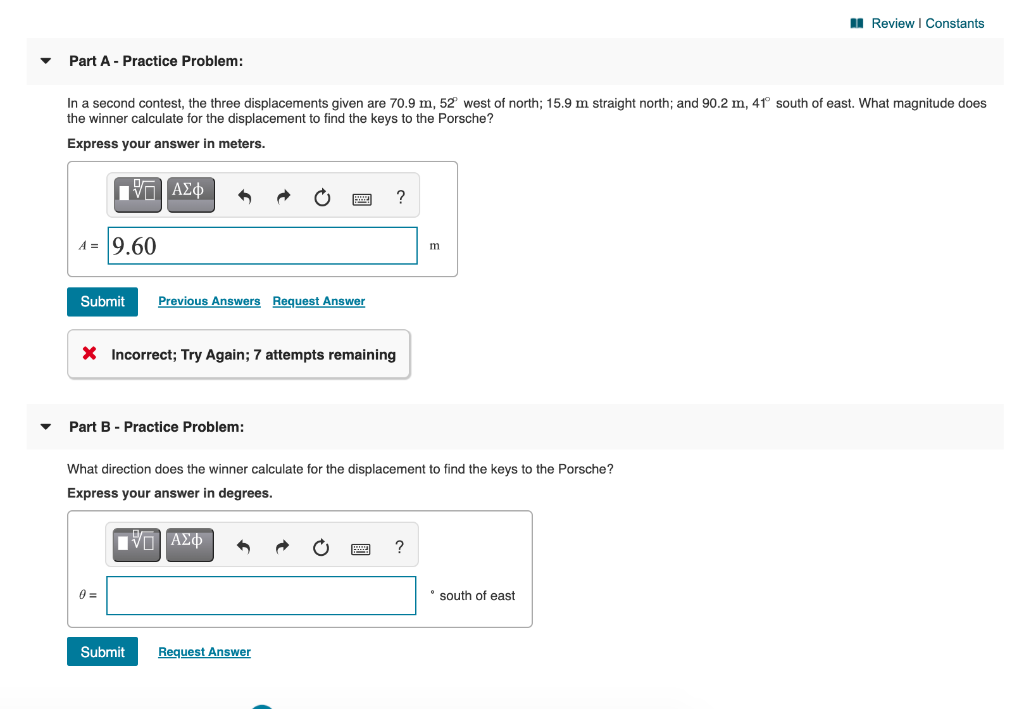Click Request Answer under Part B
The height and width of the screenshot is (709, 1024).
coord(204,652)
